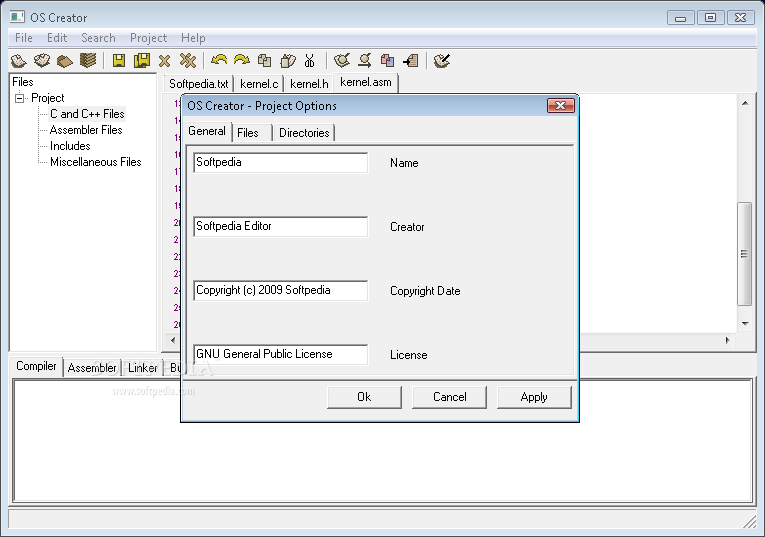Click the editor vertical scrollbar thumb
This screenshot has height=537, width=765.
744,254
